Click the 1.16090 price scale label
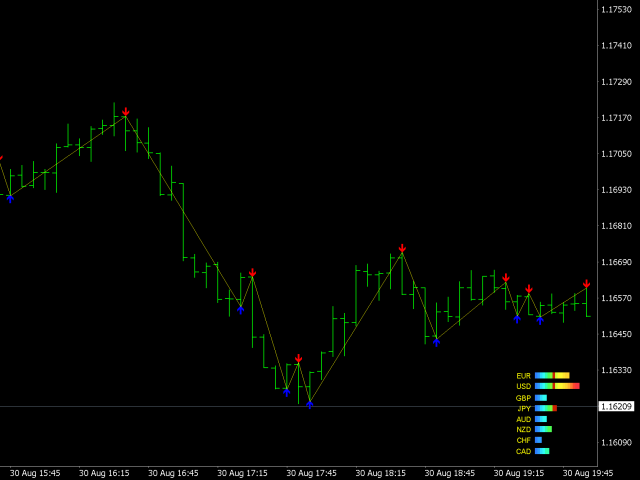The height and width of the screenshot is (480, 640). (616, 442)
